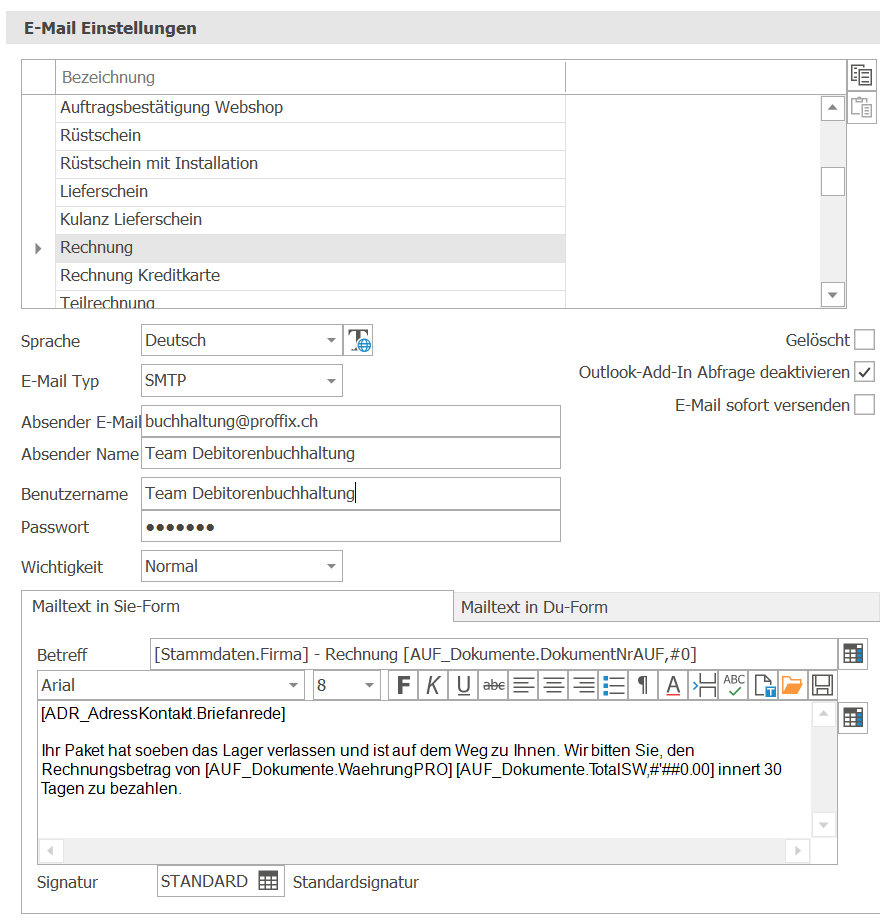The width and height of the screenshot is (890, 923).
Task: Select the Rechnung Kreditkarte row
Action: [310, 275]
